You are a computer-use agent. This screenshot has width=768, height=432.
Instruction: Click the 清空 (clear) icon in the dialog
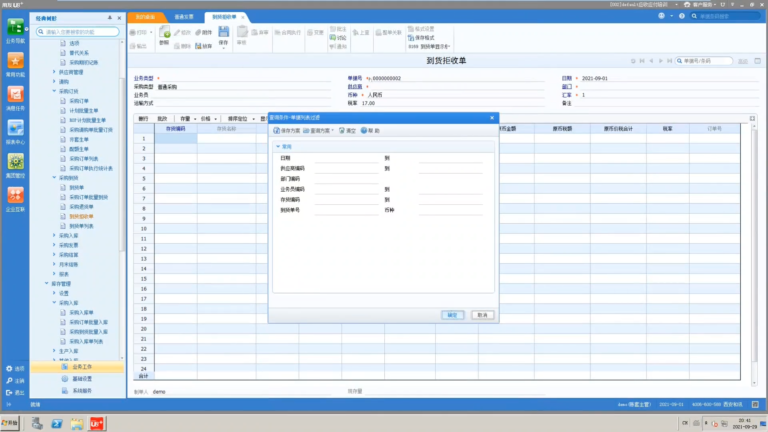coord(342,131)
